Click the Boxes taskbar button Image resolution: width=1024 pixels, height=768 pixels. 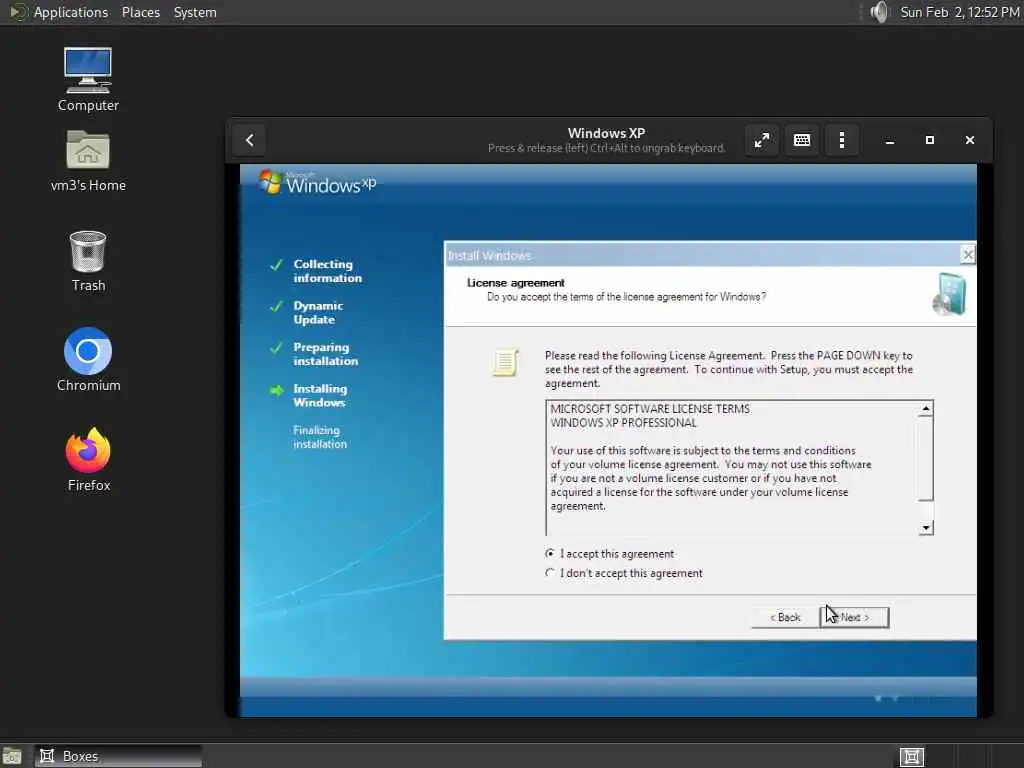click(x=118, y=756)
